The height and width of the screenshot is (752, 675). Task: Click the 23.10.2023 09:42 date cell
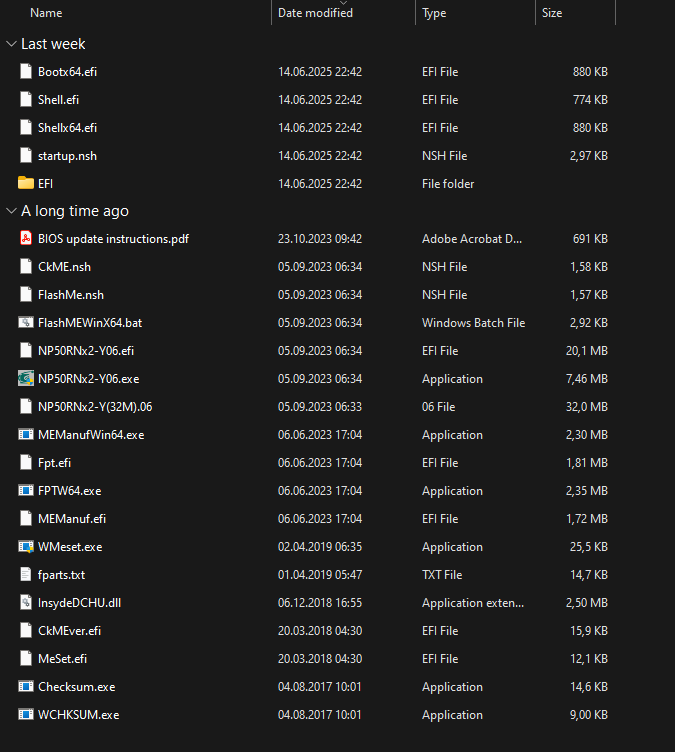tap(320, 238)
